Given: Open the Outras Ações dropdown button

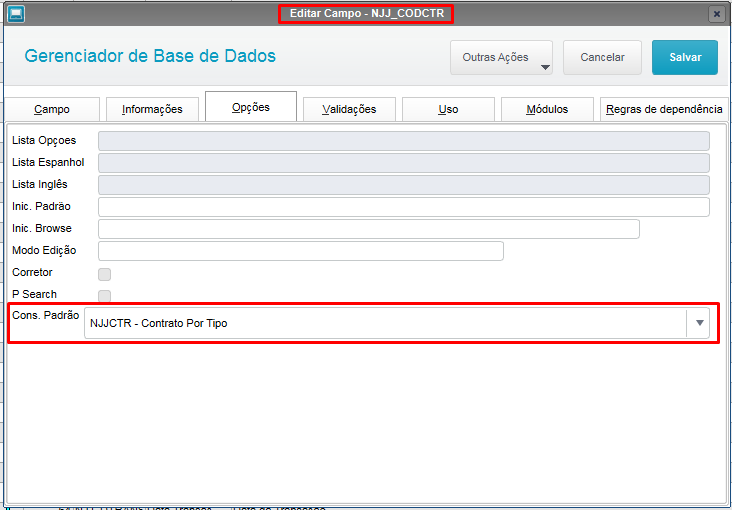Looking at the screenshot, I should tap(501, 57).
